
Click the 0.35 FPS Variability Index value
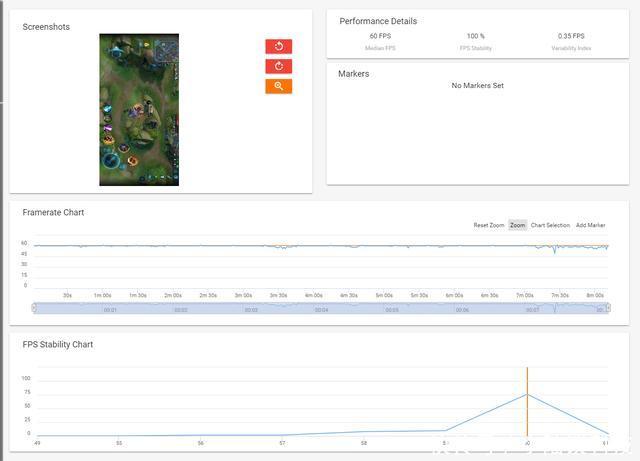tap(571, 36)
